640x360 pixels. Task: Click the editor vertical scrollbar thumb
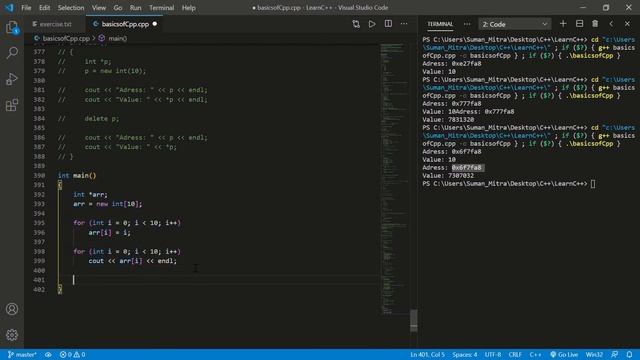tap(413, 320)
